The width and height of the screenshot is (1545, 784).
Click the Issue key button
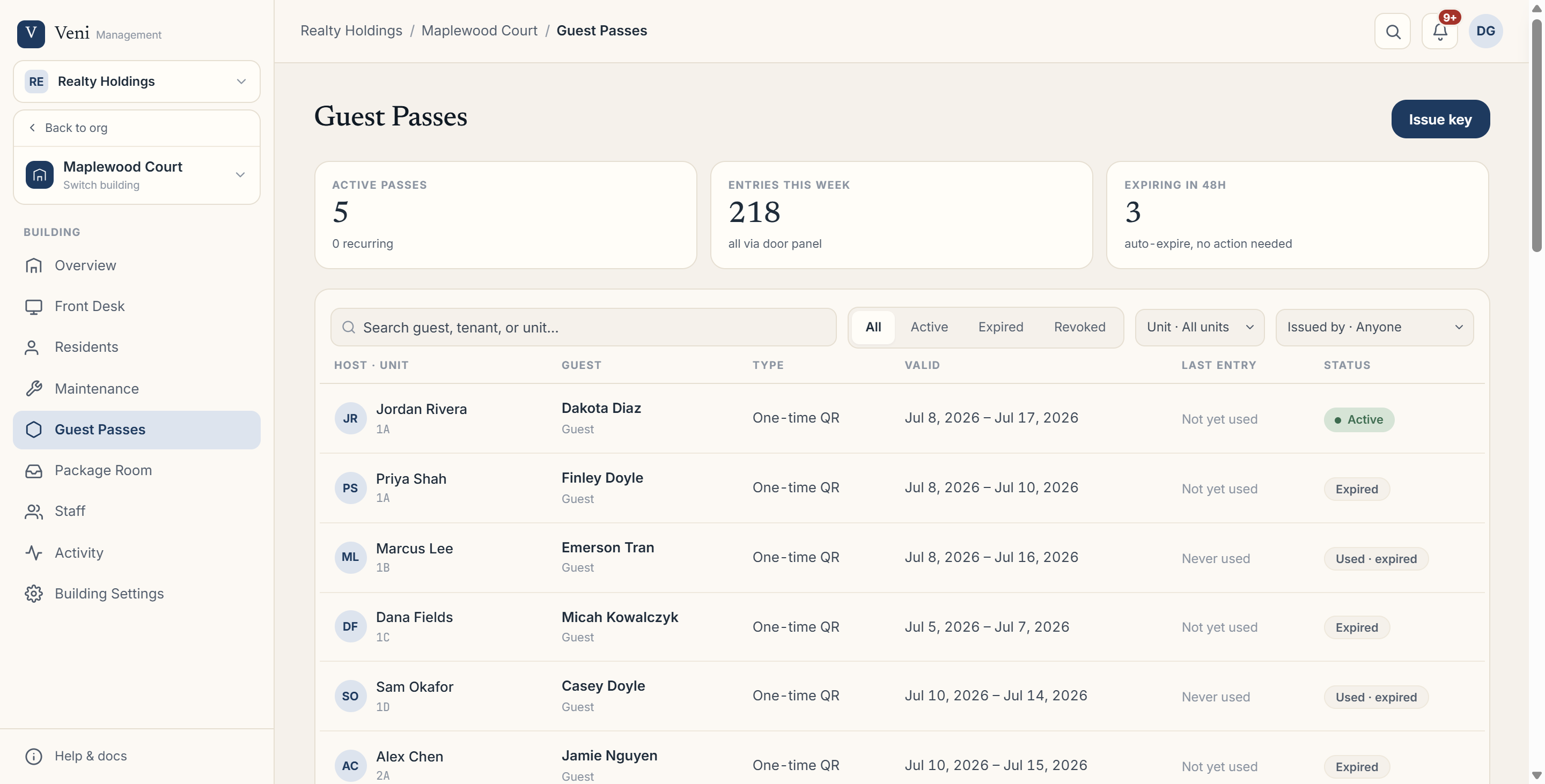[1440, 119]
